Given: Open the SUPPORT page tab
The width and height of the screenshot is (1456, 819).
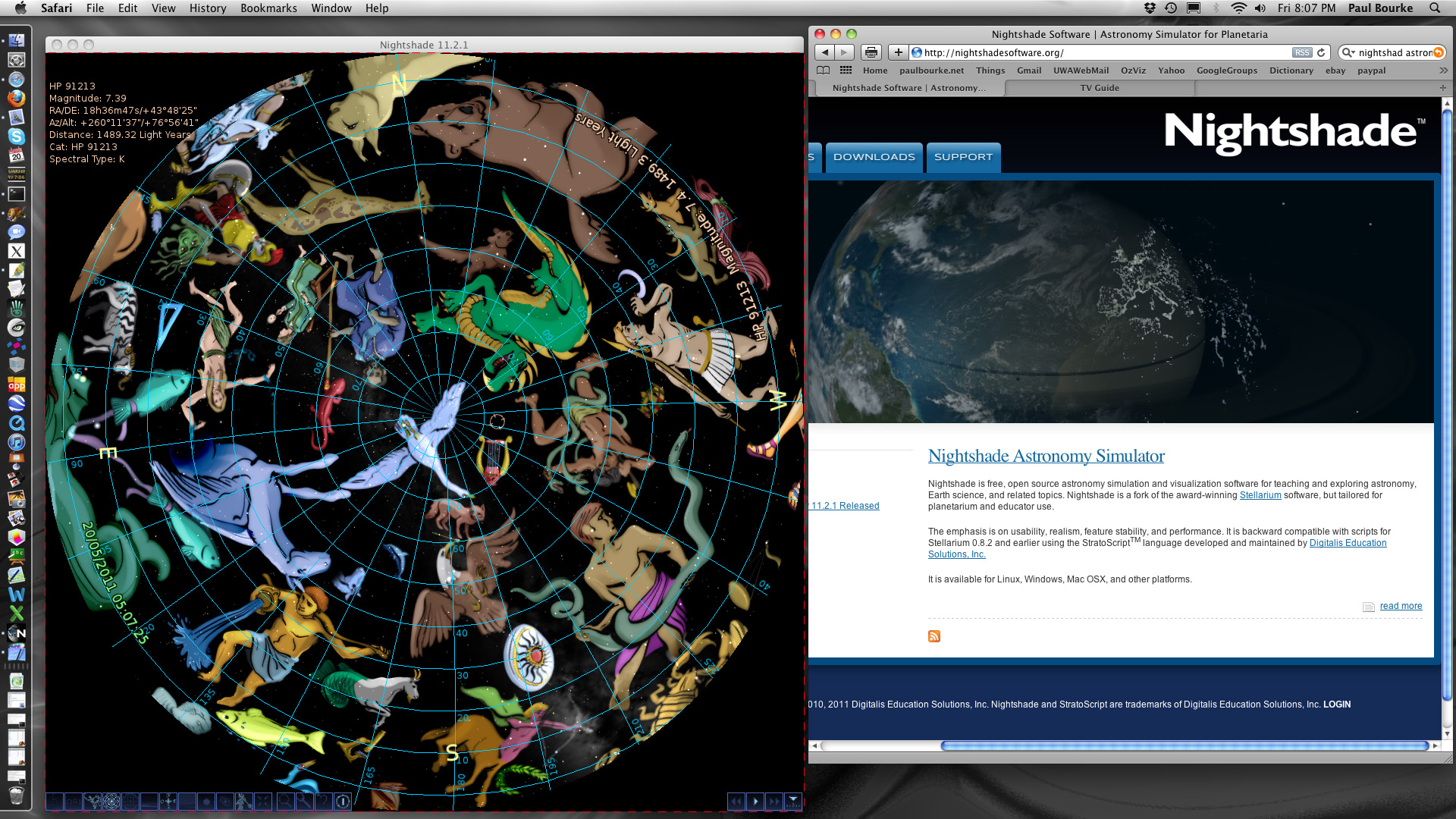Looking at the screenshot, I should [963, 157].
